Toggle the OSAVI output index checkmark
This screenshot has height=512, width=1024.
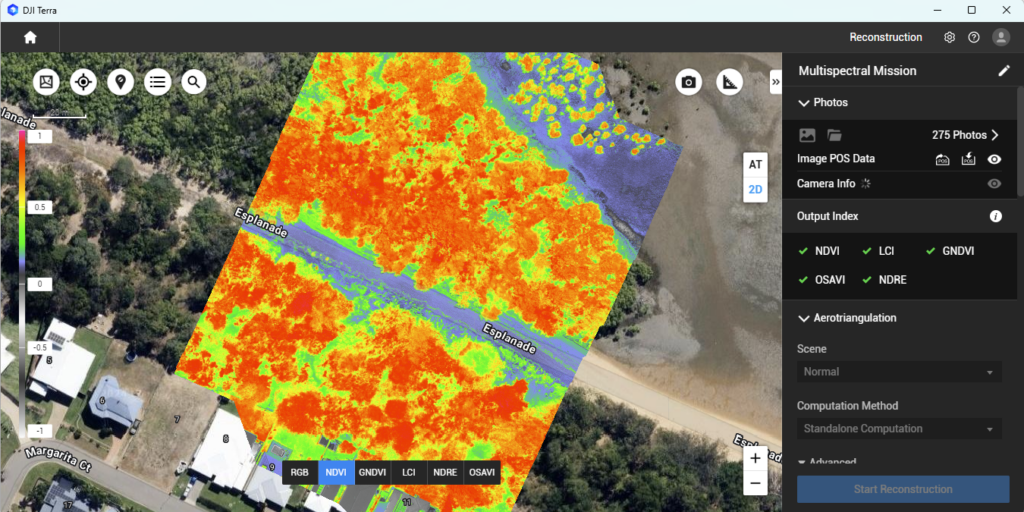804,280
